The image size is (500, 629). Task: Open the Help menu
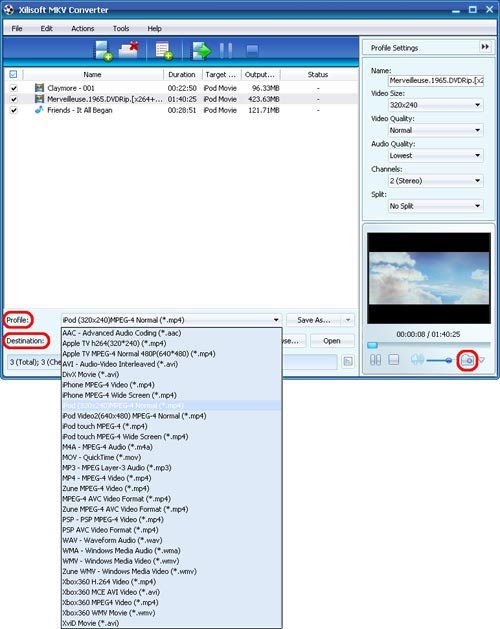(154, 28)
